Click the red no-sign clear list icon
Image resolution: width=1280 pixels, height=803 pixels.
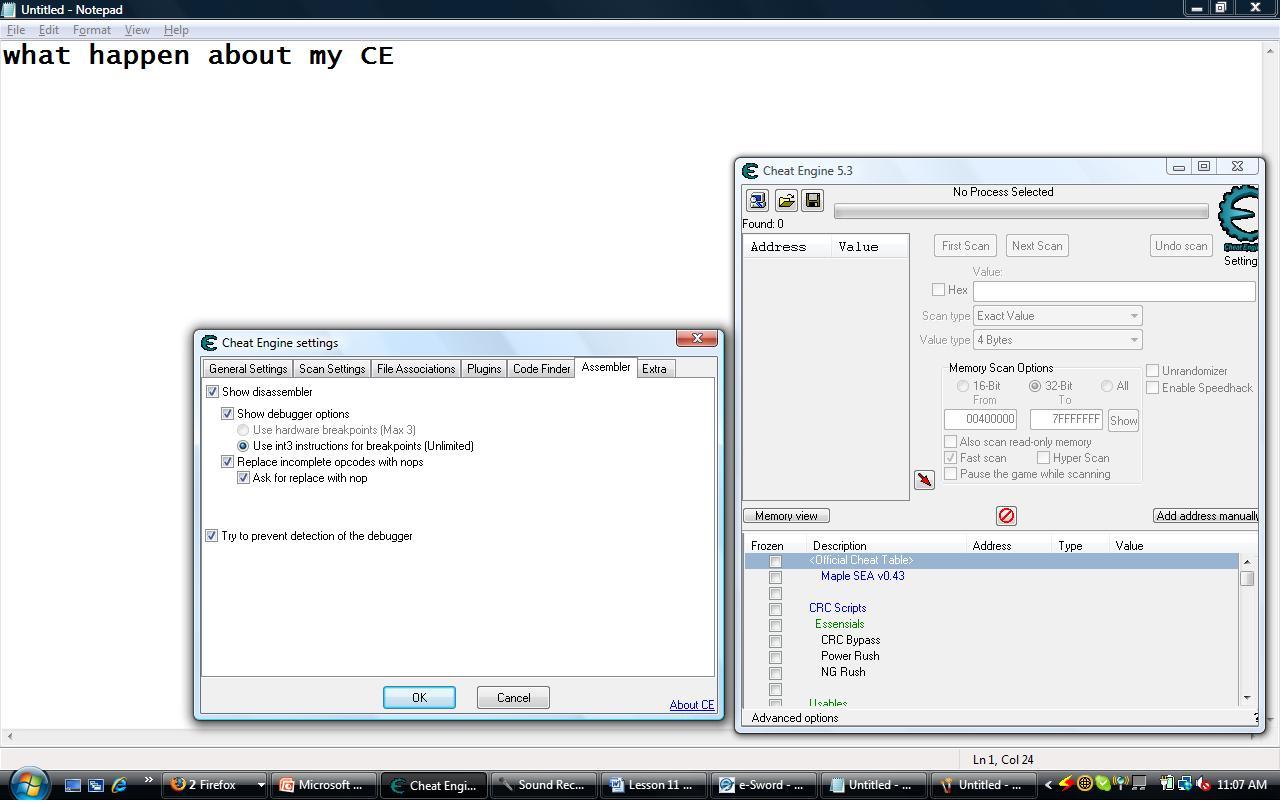[x=1006, y=515]
